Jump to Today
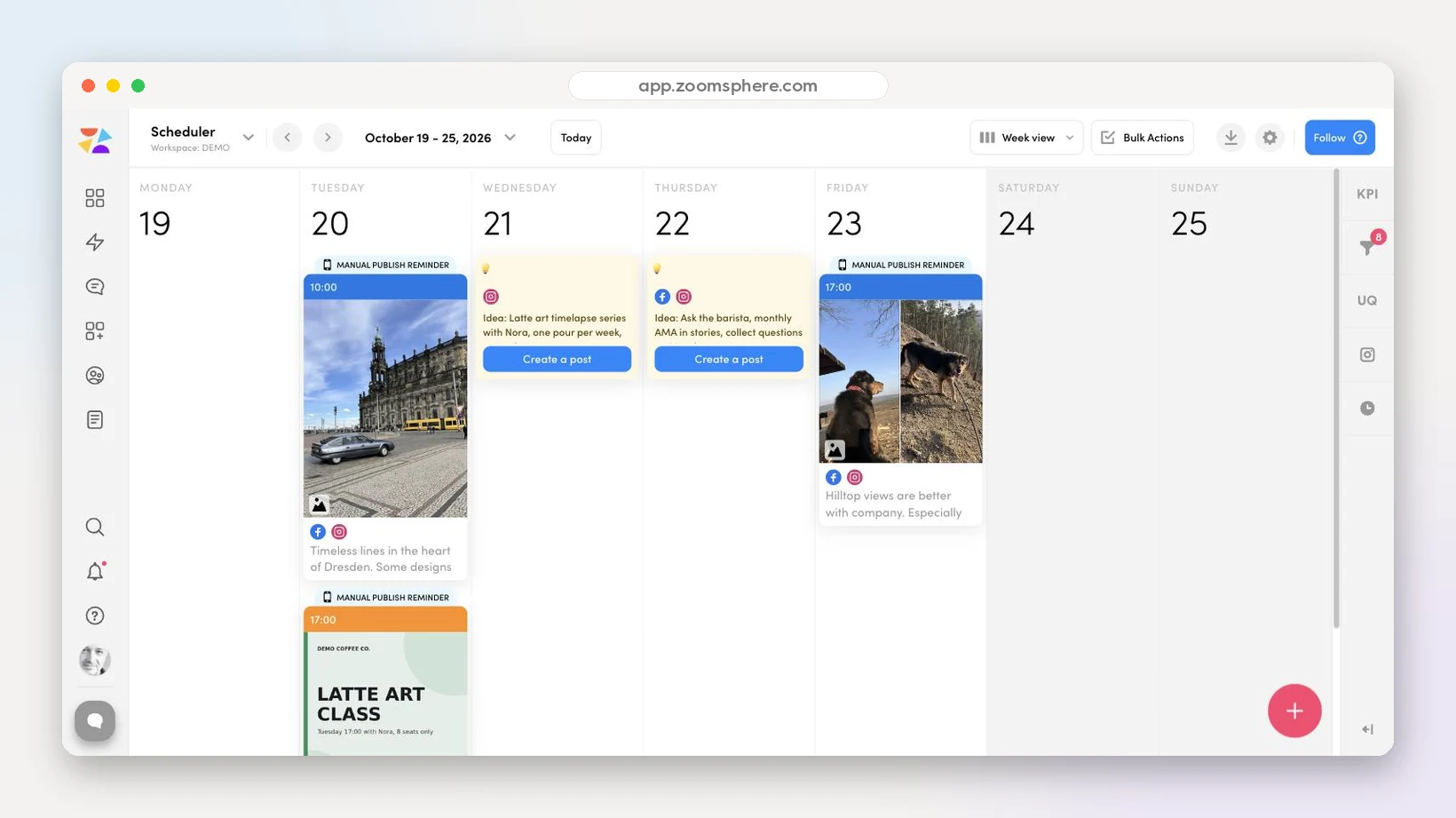The height and width of the screenshot is (818, 1456). [x=576, y=138]
